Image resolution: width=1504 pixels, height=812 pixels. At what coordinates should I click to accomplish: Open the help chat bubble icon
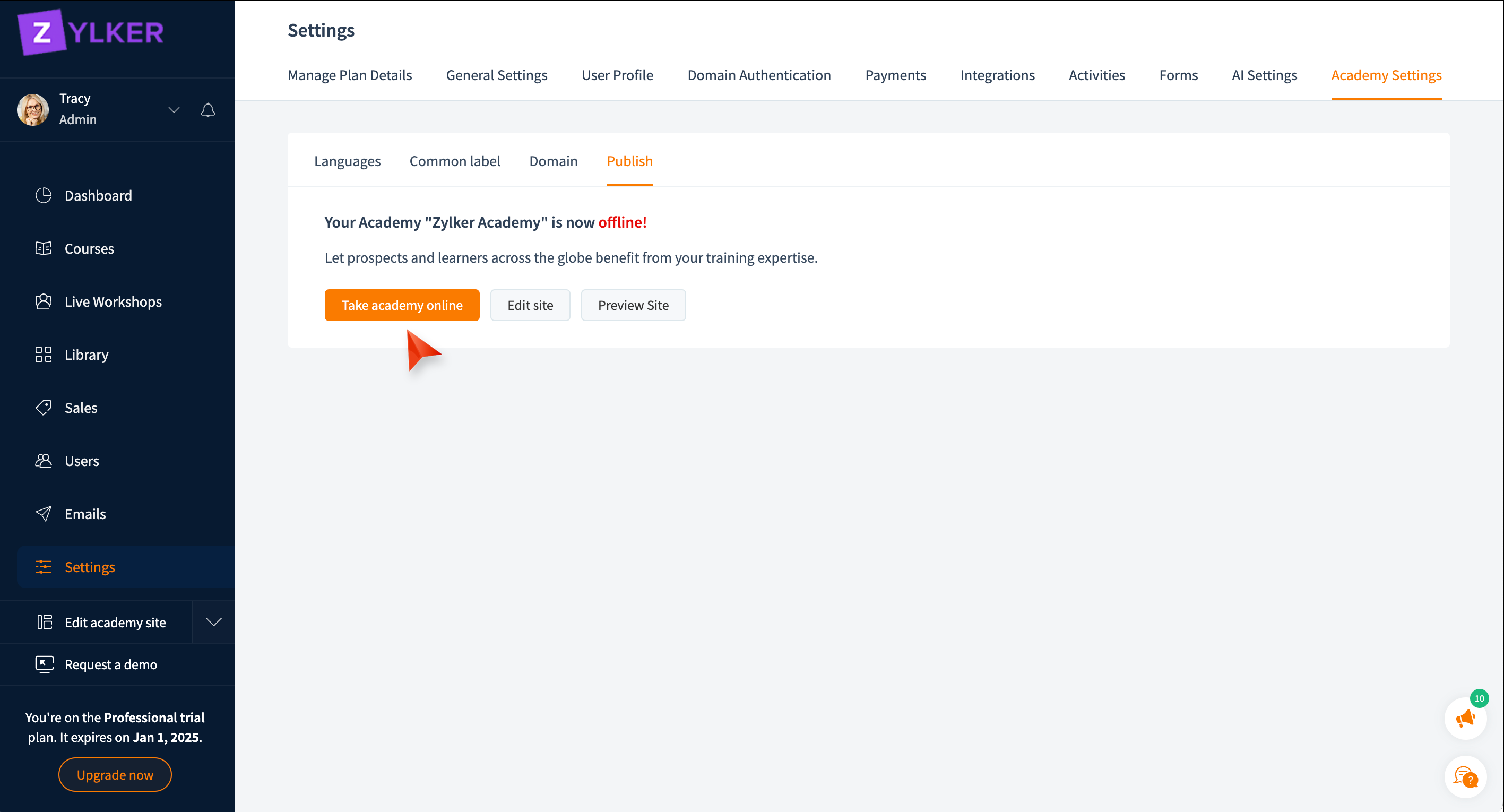click(x=1465, y=777)
